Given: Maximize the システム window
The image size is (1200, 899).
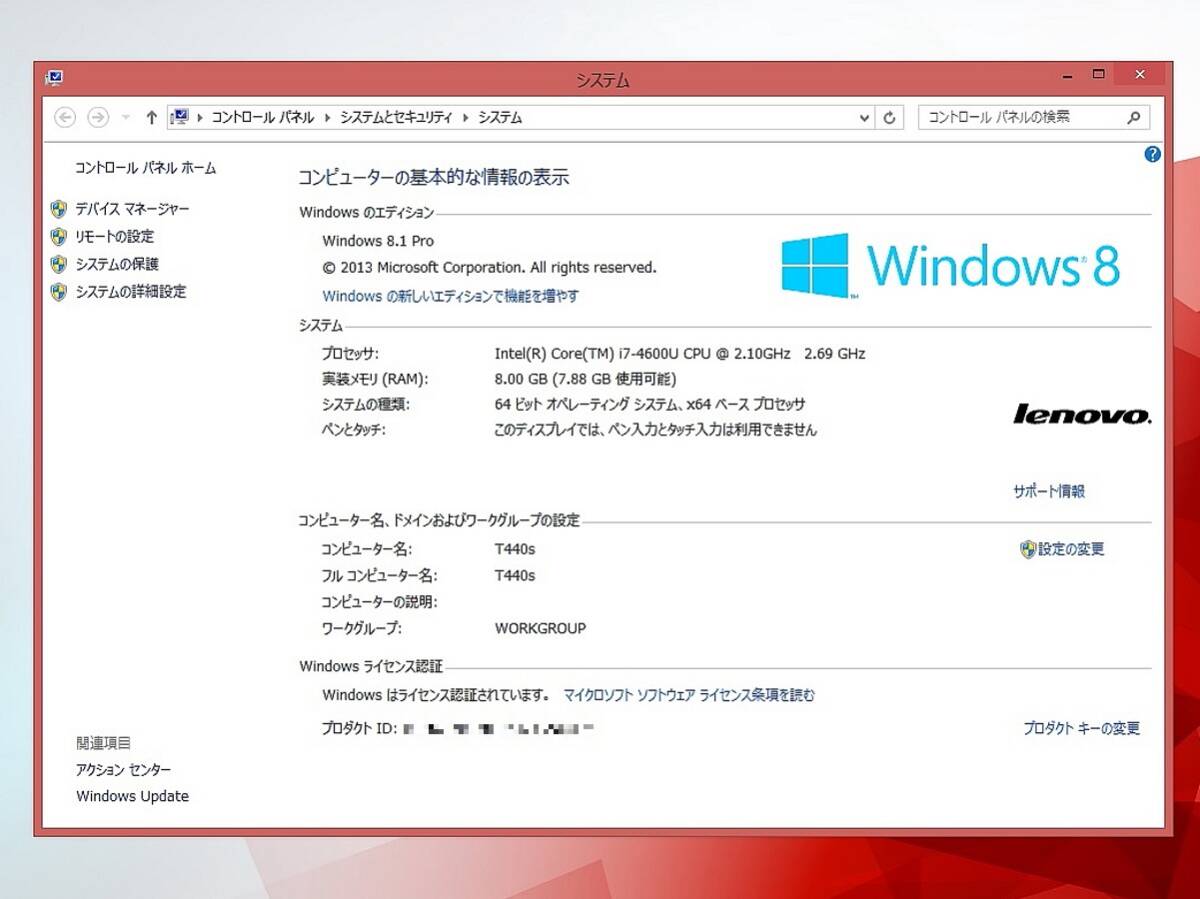Looking at the screenshot, I should [1098, 75].
